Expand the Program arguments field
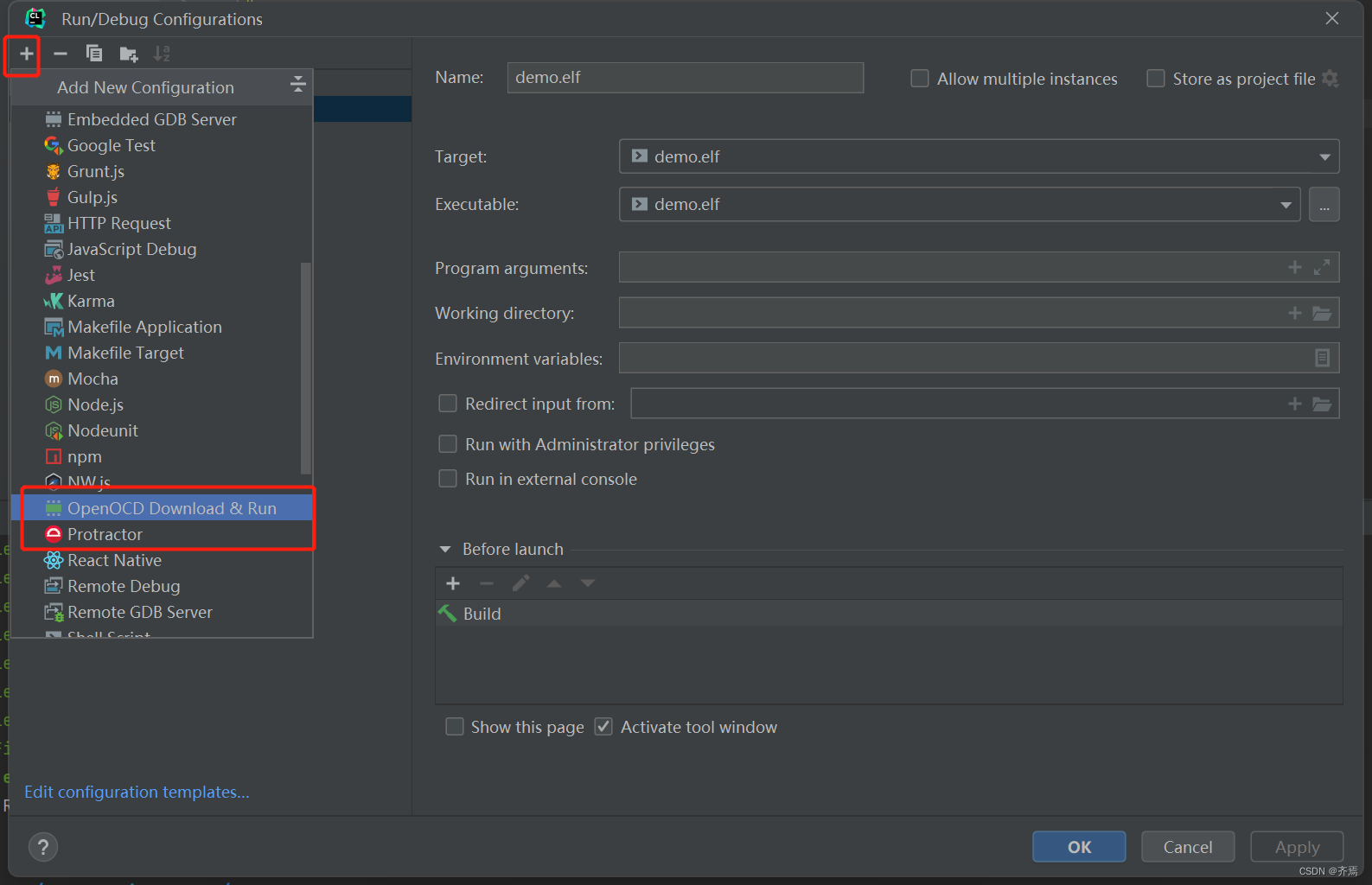This screenshot has width=1372, height=885. click(x=1322, y=267)
